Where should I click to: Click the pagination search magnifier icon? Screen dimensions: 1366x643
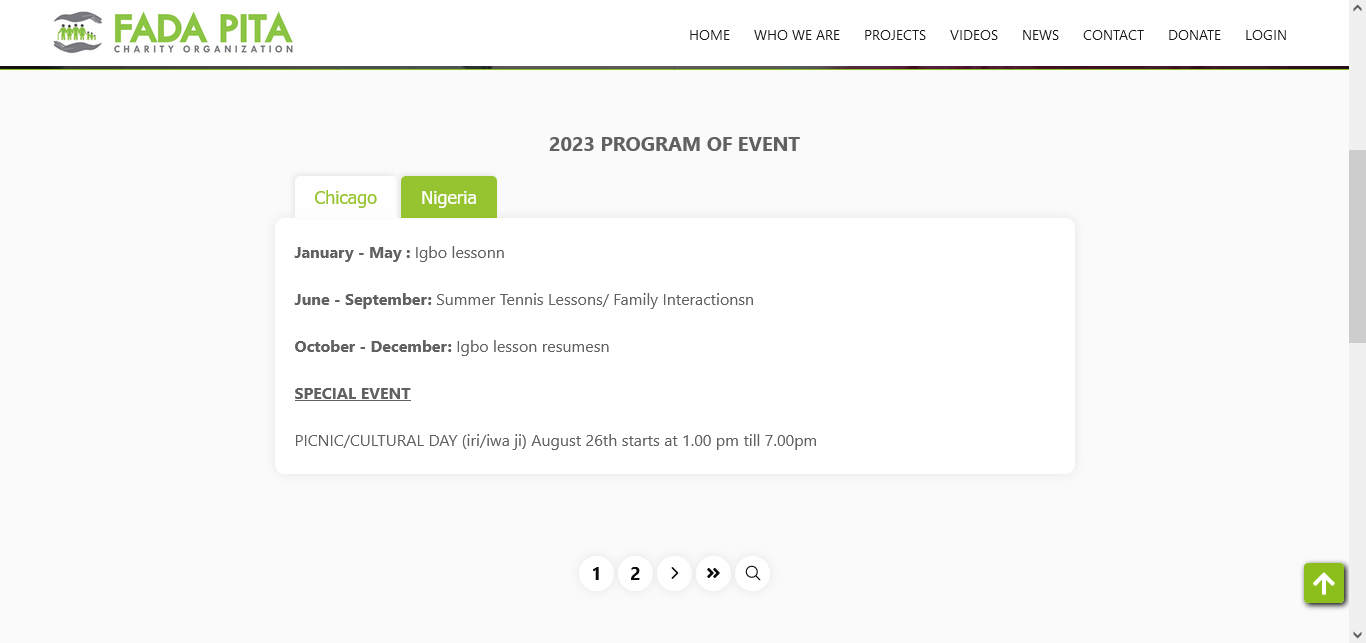tap(753, 574)
